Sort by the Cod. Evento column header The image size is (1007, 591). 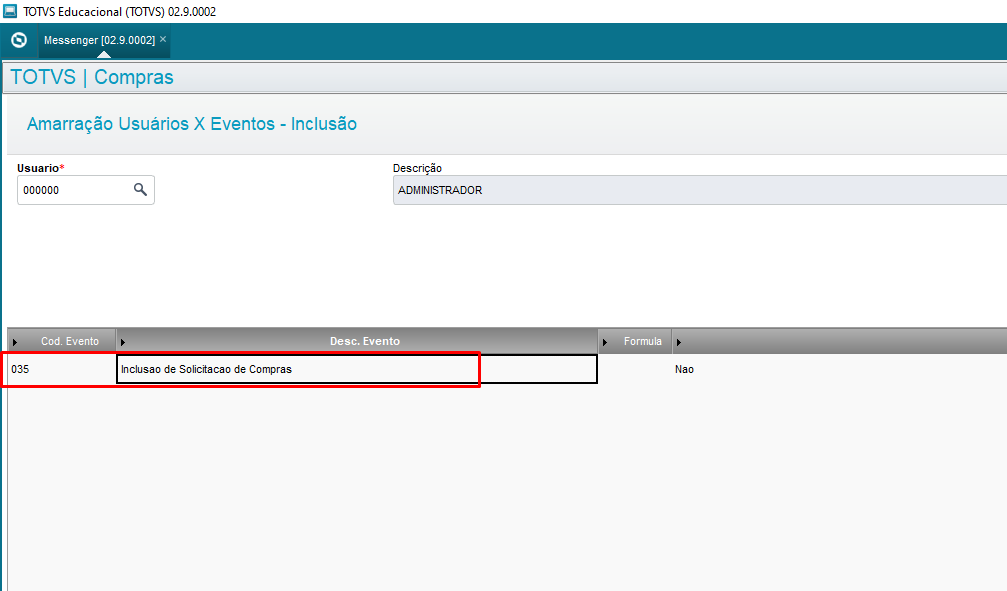tap(70, 341)
